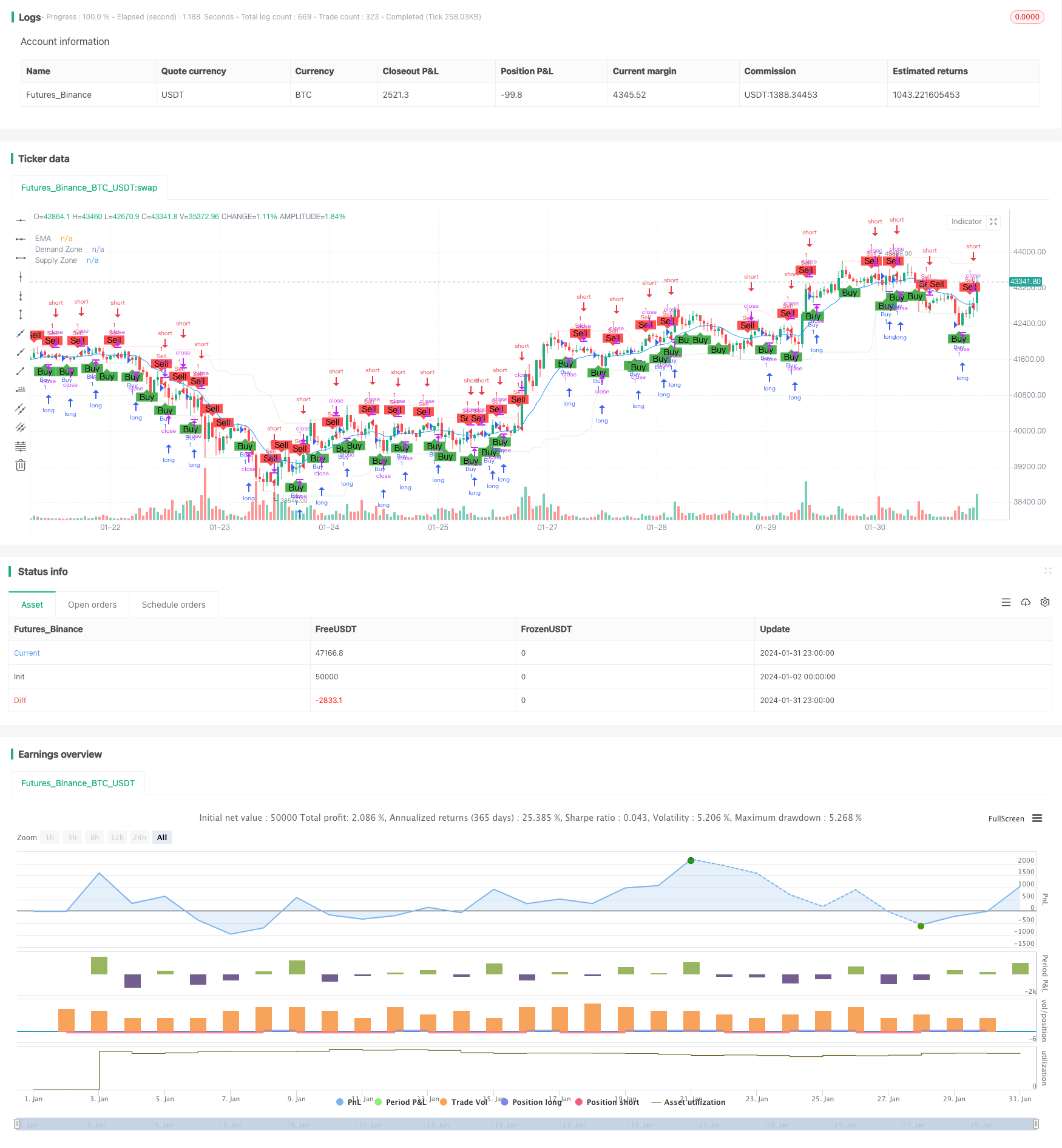Click the earnings navigator range bar

(x=527, y=1124)
